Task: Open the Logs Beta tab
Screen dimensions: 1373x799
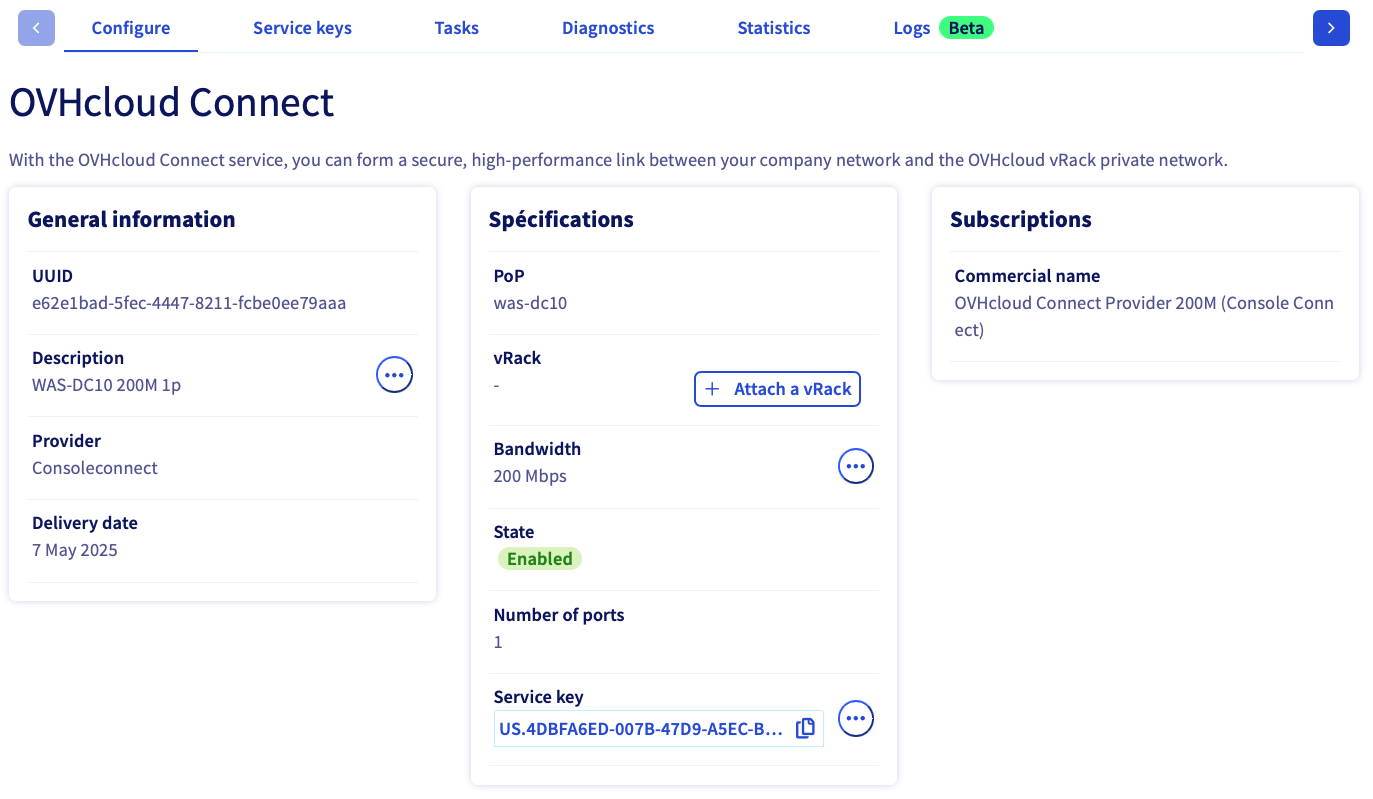Action: click(943, 28)
